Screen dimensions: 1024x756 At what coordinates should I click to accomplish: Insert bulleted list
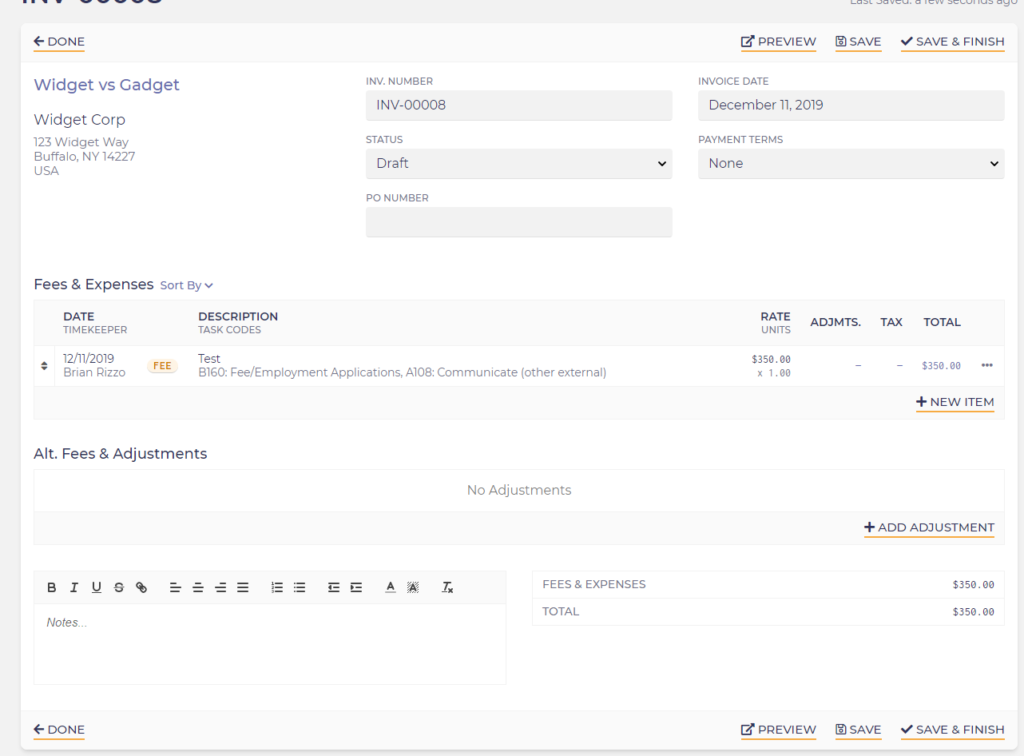coord(300,588)
